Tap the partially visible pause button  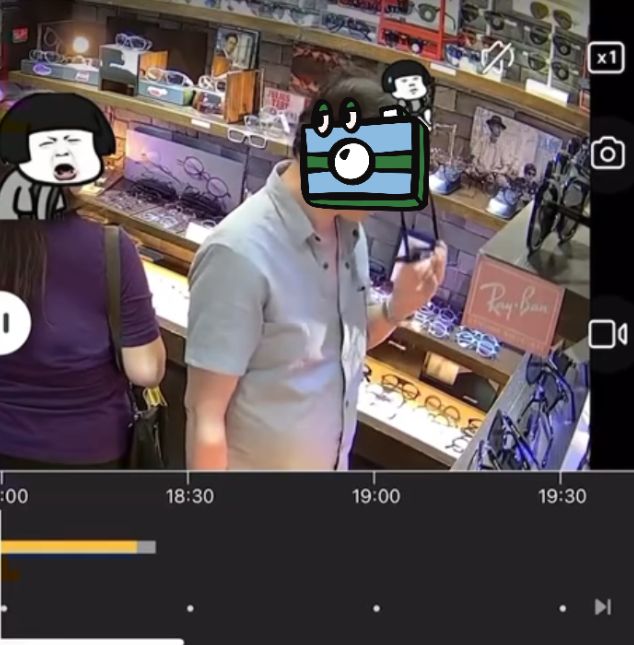[x=14, y=322]
